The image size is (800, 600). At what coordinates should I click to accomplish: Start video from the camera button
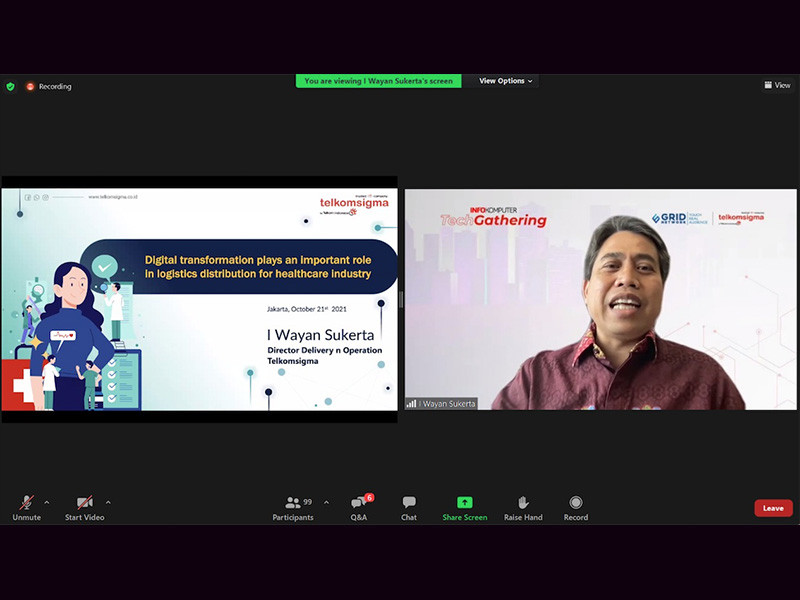click(85, 507)
